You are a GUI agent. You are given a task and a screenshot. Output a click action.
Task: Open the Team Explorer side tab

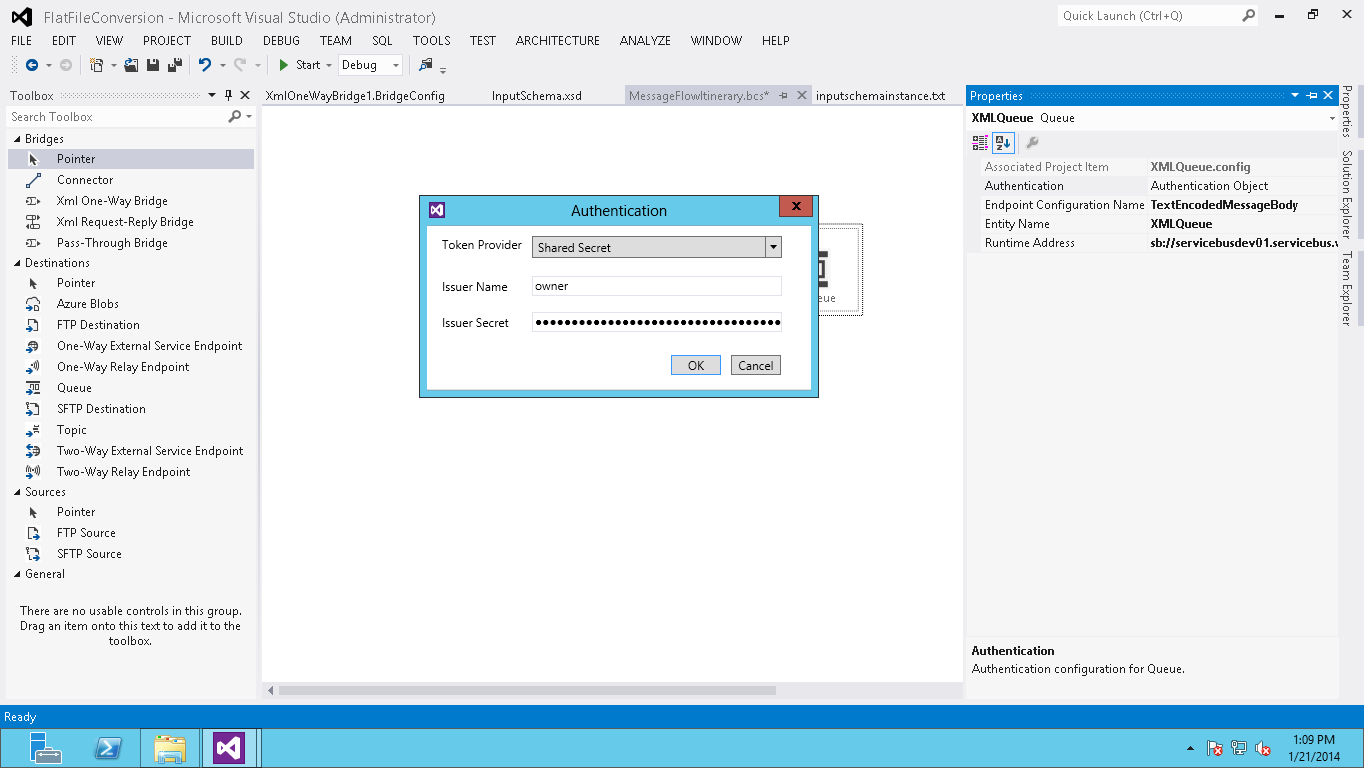[x=1347, y=289]
